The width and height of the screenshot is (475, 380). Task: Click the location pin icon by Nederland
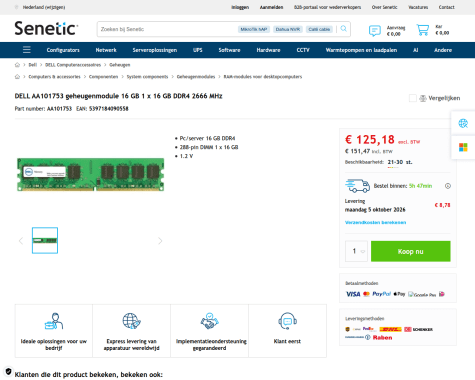[x=16, y=7]
